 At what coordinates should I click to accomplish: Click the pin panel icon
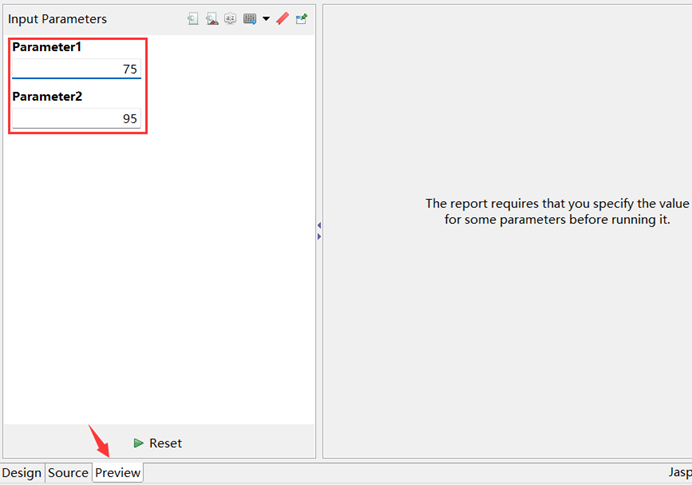tap(301, 19)
